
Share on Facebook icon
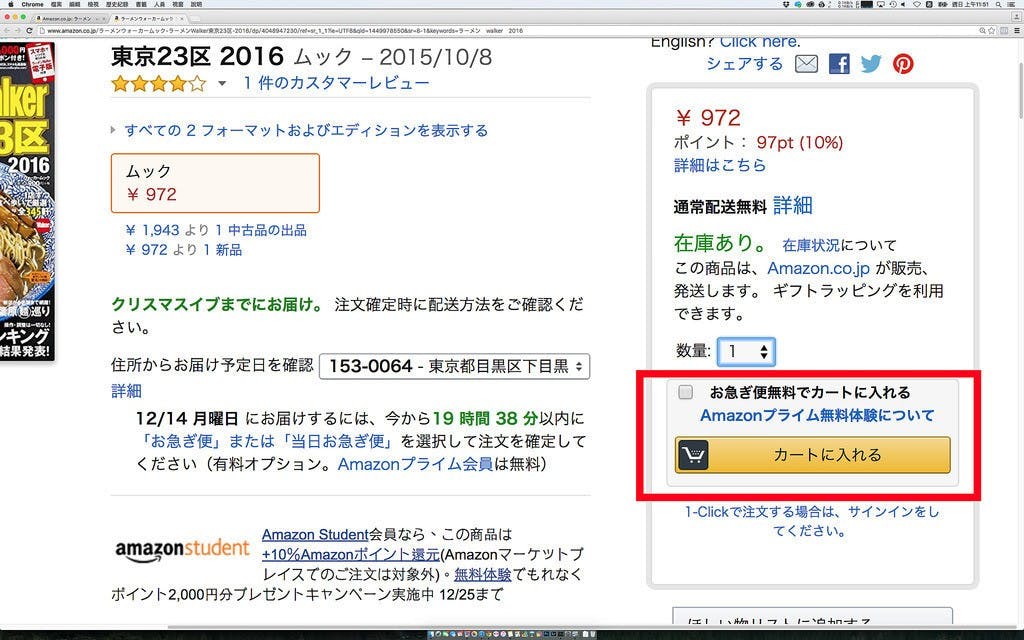[839, 64]
